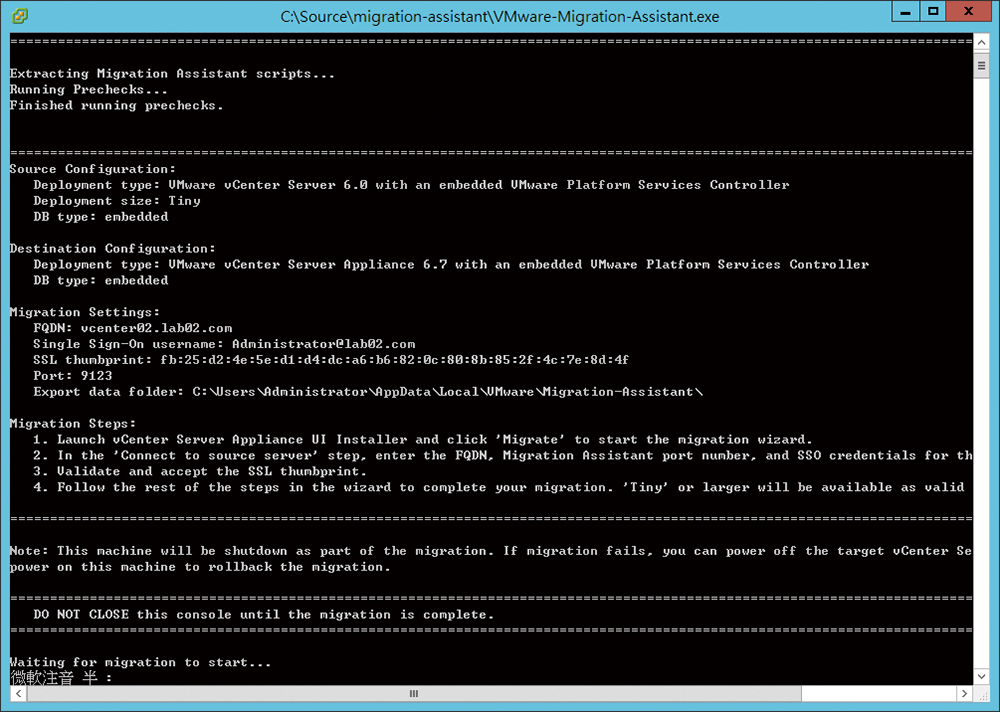Click step 4 'Follow the rest of the steps'
Viewport: 1000px width, 712px height.
499,487
